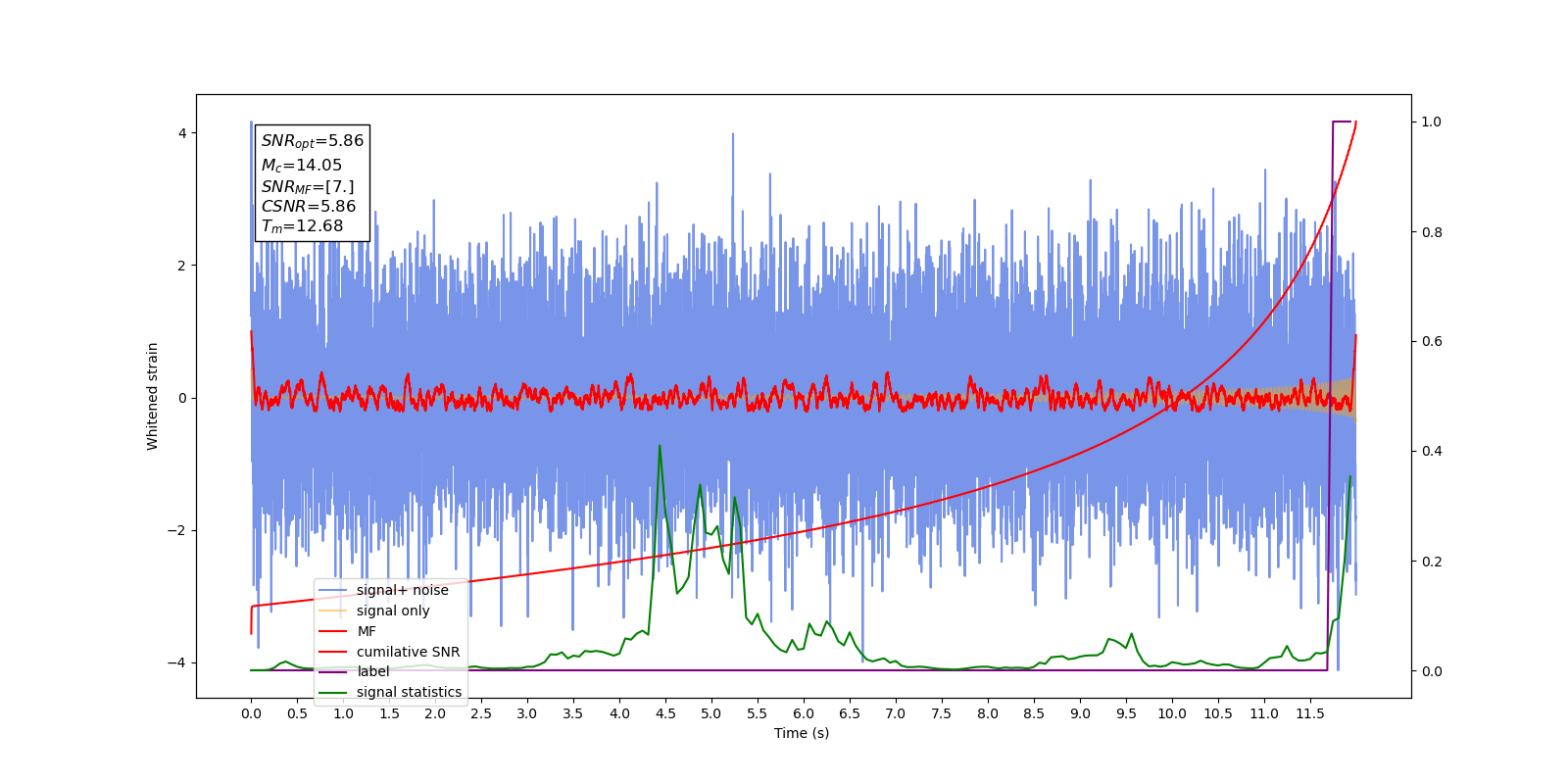Image resolution: width=1568 pixels, height=784 pixels.
Task: Click the −2 tick on left strain axis
Action: (x=176, y=530)
